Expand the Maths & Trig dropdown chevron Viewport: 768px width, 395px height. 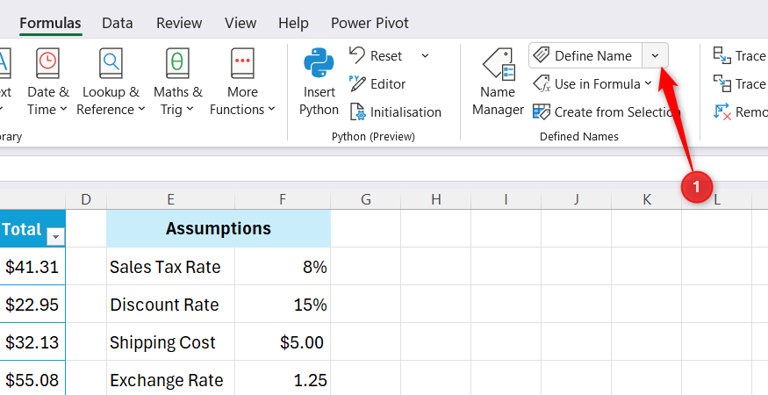[x=190, y=110]
